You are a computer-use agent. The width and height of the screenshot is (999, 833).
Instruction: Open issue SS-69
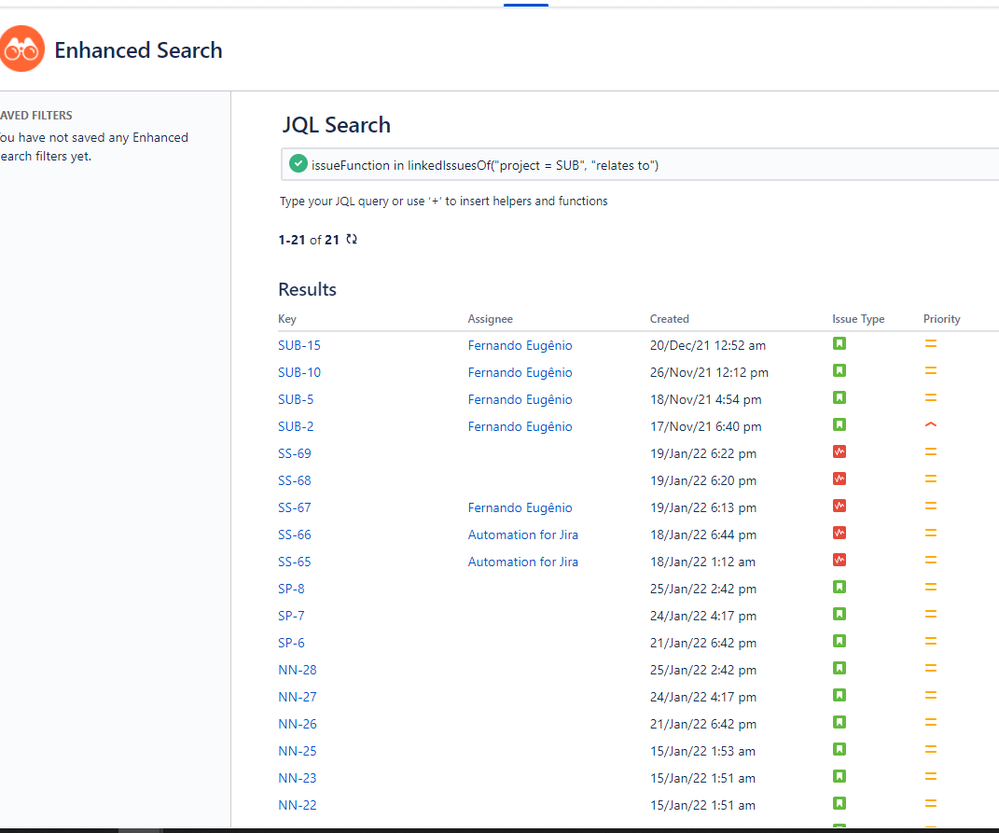click(x=294, y=454)
